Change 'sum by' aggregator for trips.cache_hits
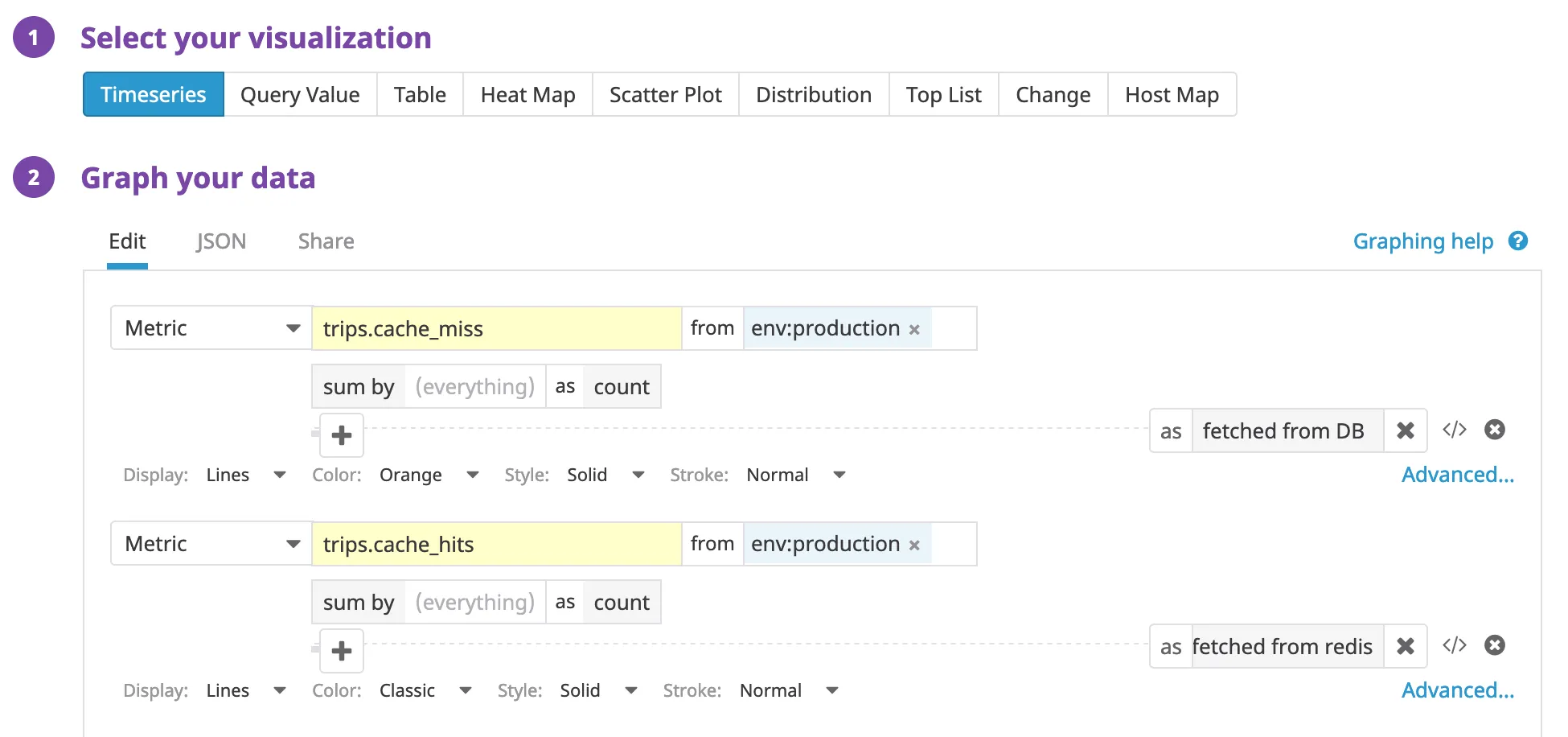 pos(359,602)
